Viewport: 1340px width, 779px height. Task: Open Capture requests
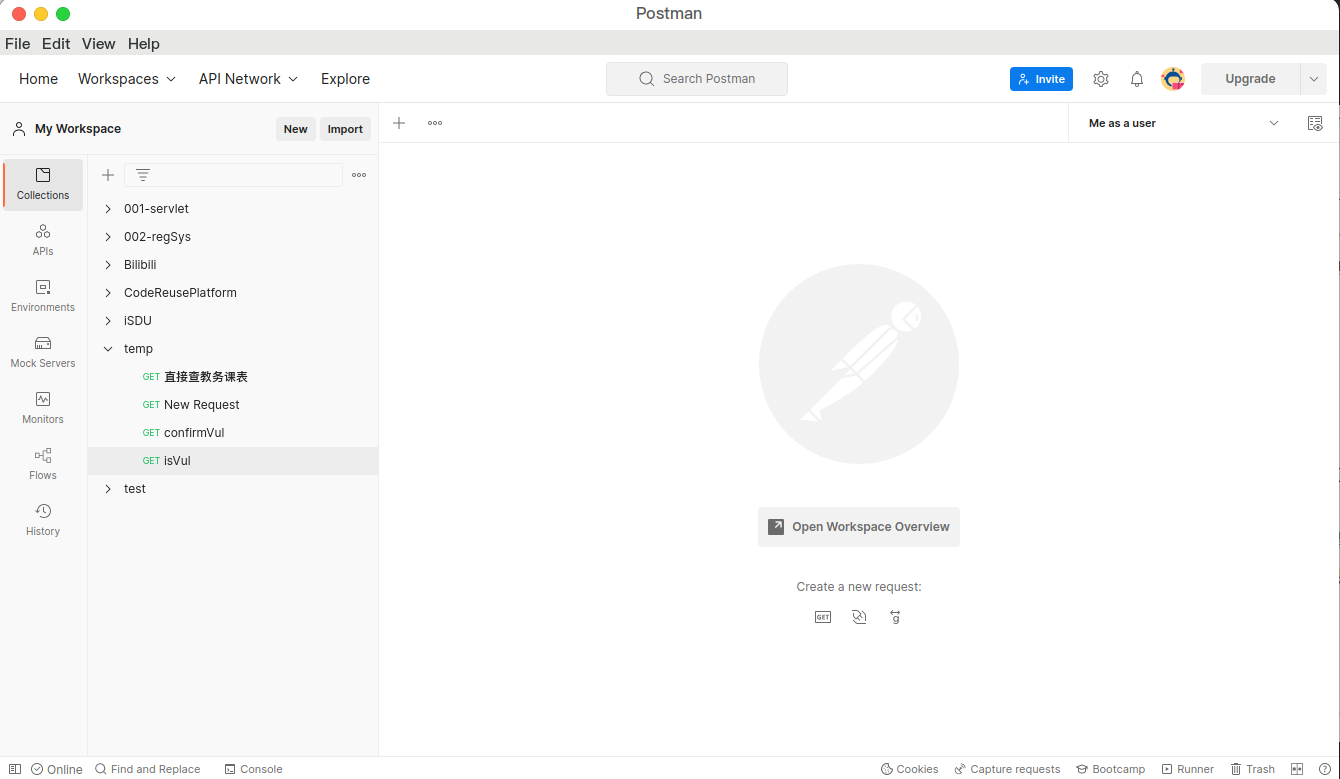pos(1007,769)
